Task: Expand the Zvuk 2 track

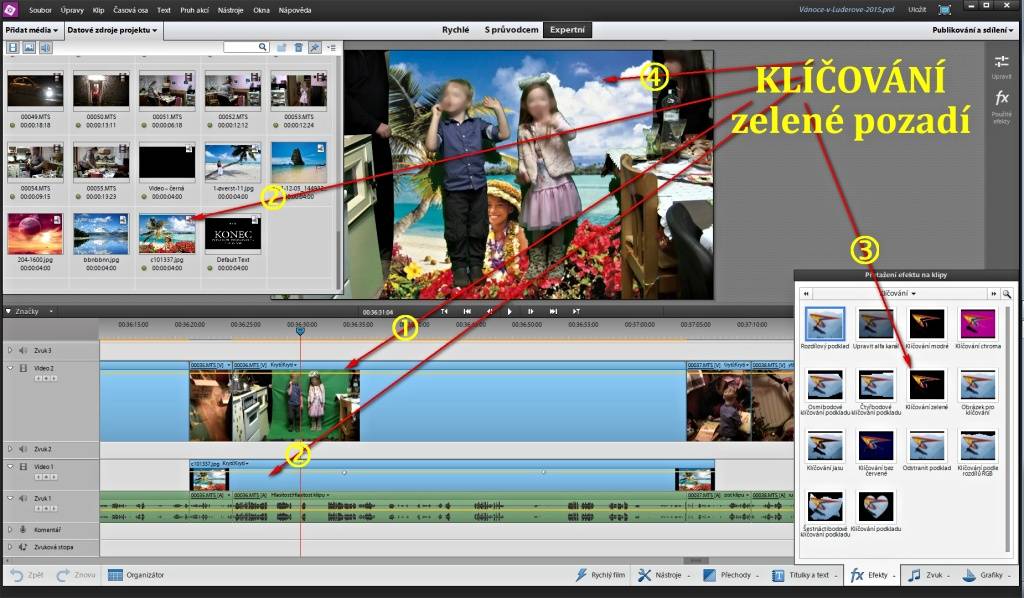Action: click(x=10, y=449)
